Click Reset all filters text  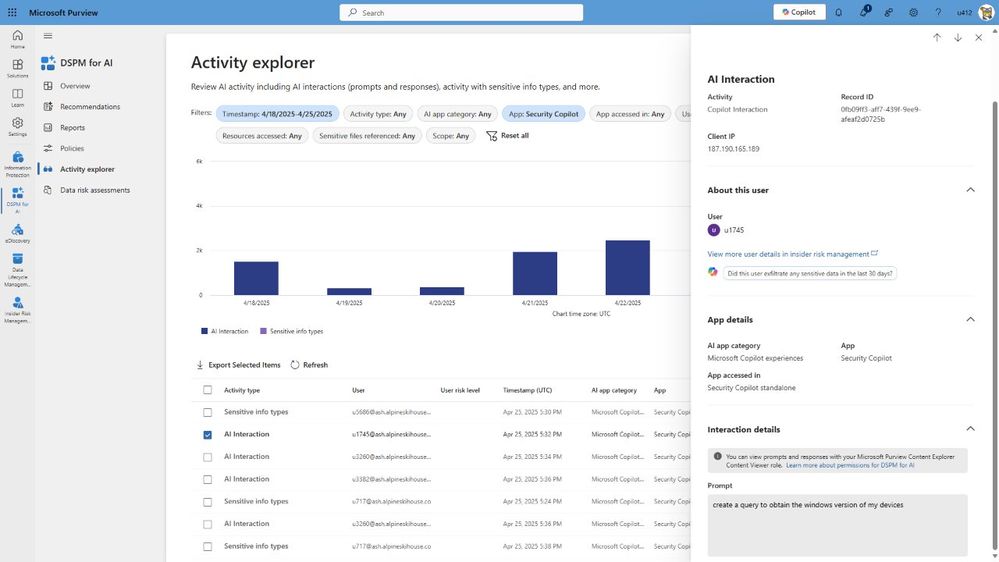click(515, 136)
